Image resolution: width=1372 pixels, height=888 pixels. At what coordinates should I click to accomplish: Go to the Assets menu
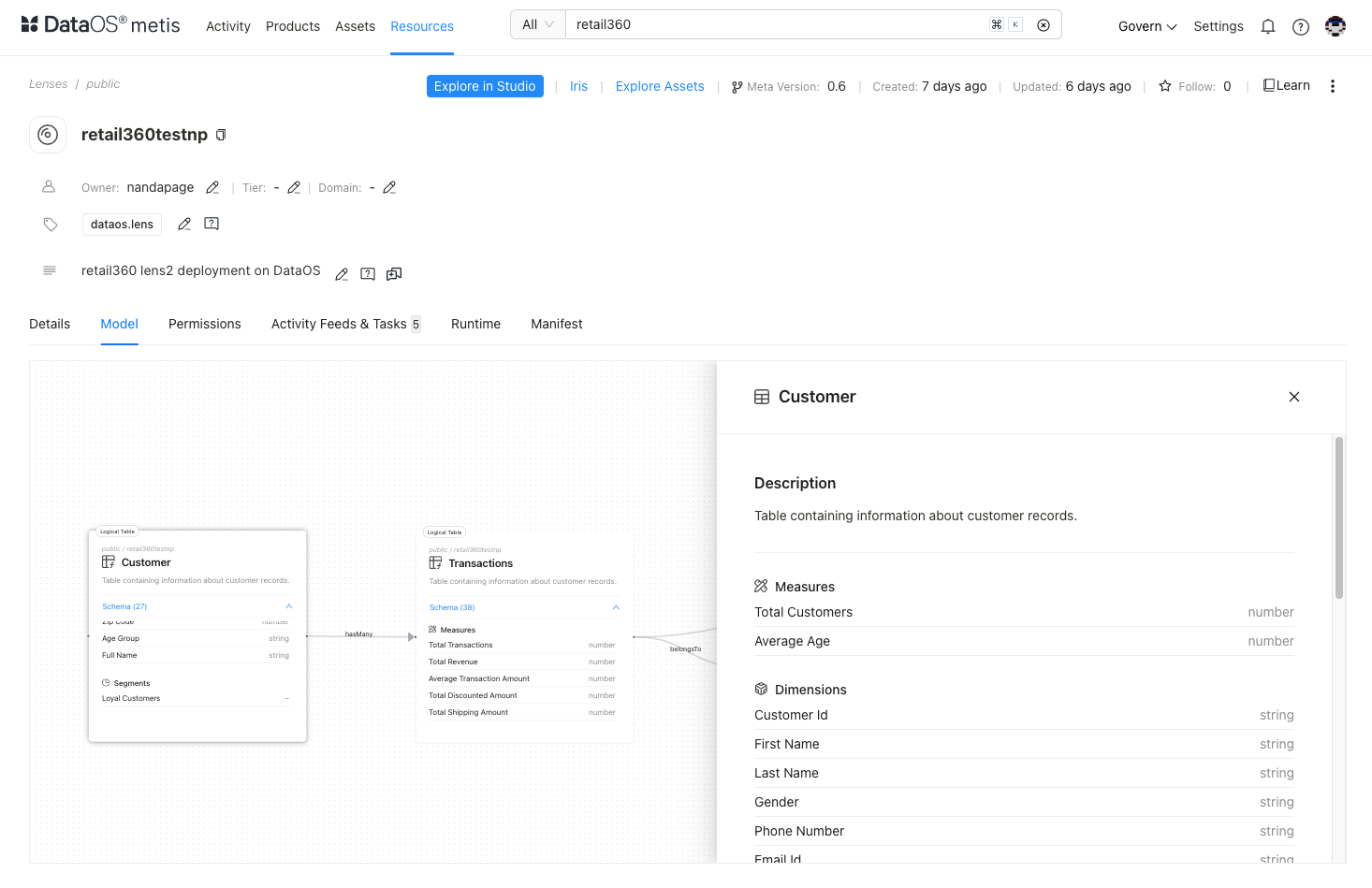coord(356,26)
